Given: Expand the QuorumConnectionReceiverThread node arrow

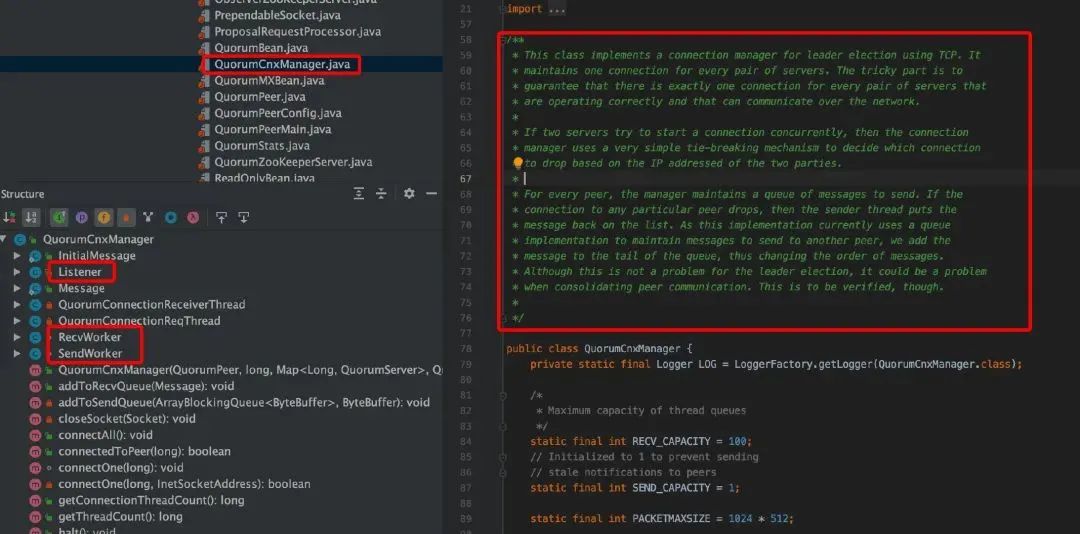Looking at the screenshot, I should [17, 305].
